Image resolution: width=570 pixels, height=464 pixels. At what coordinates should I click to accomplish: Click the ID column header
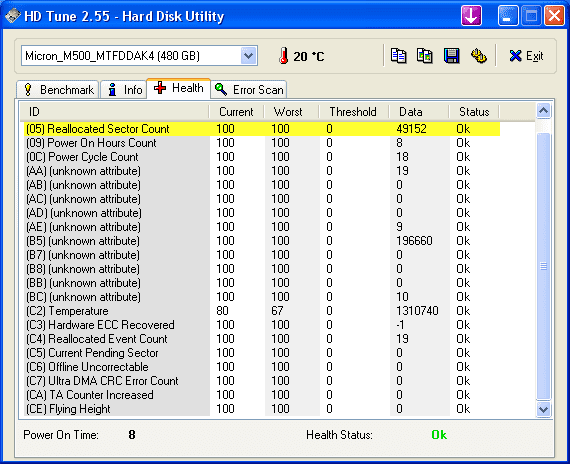tap(115, 112)
